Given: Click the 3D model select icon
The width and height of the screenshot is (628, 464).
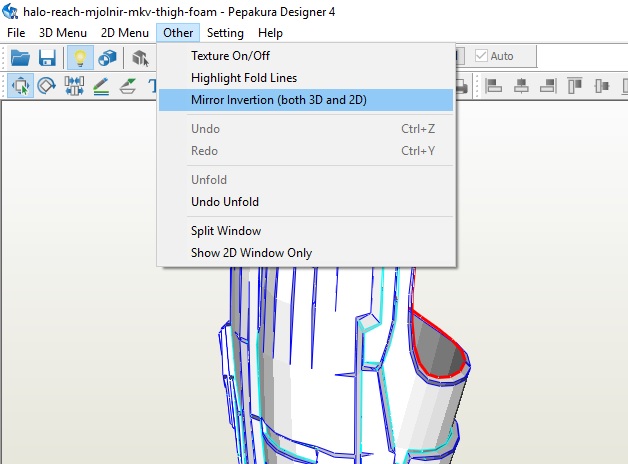Looking at the screenshot, I should pyautogui.click(x=140, y=58).
